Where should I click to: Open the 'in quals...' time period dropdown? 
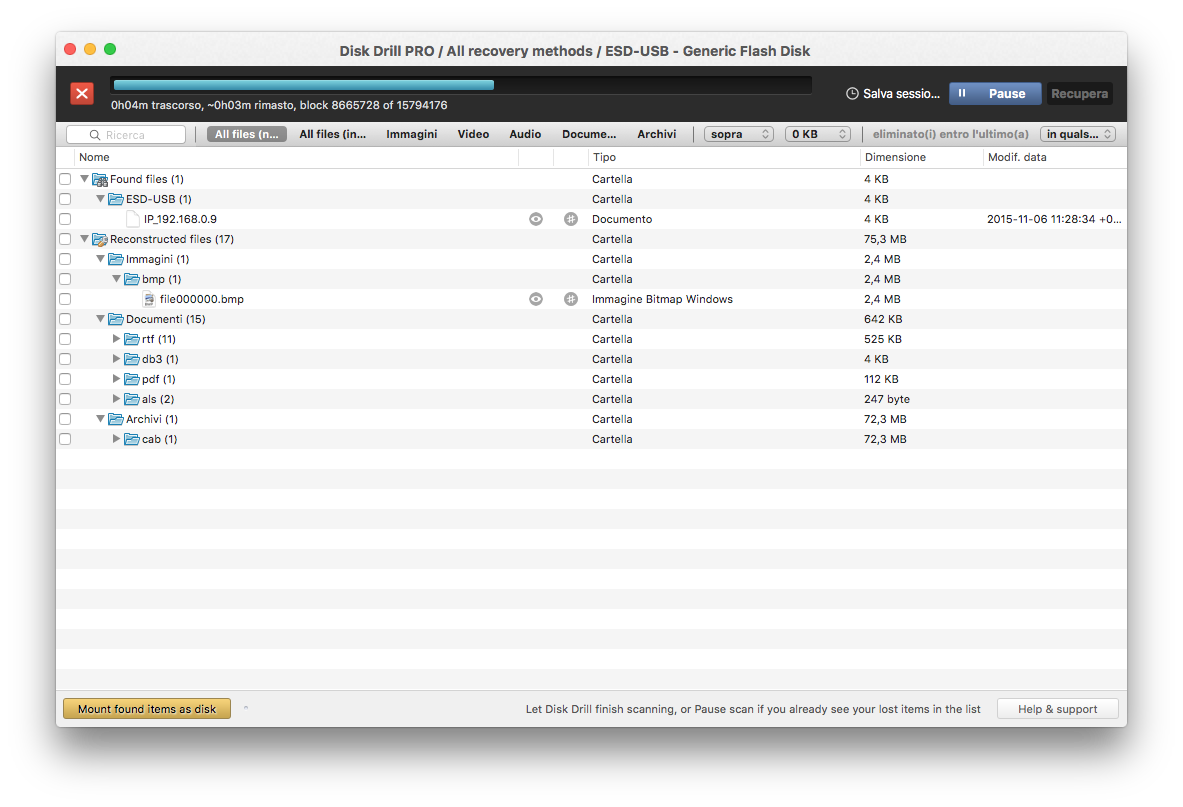1078,134
